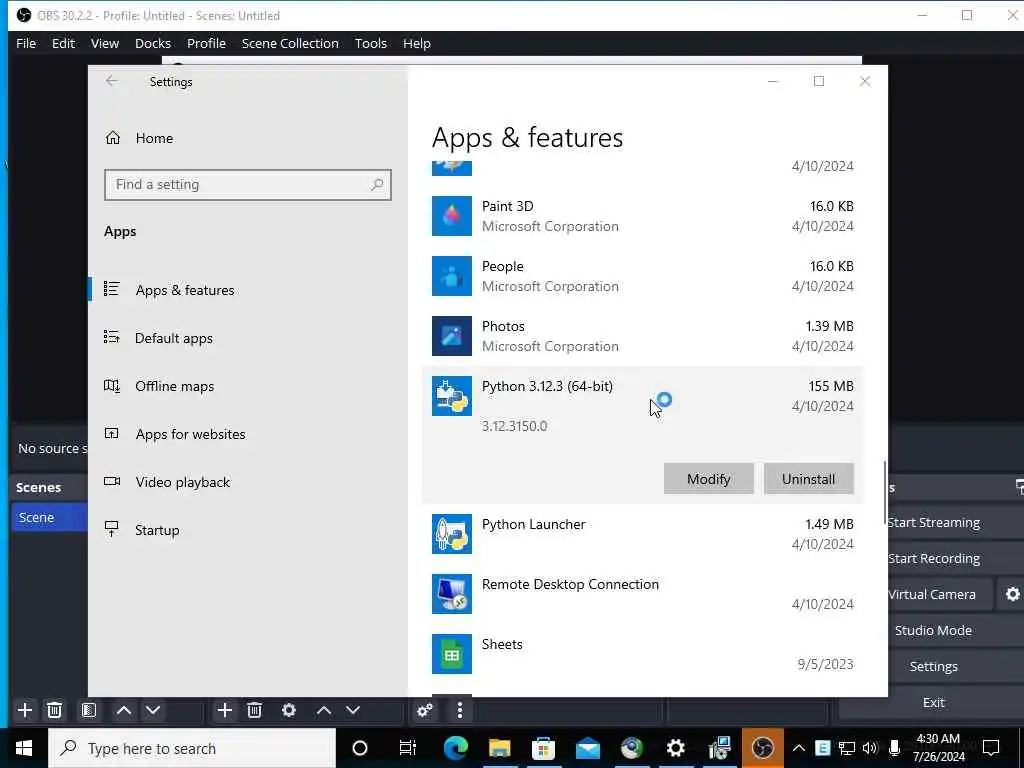Click the Home icon in Settings sidebar
Screen dimensions: 1024x768
(113, 138)
